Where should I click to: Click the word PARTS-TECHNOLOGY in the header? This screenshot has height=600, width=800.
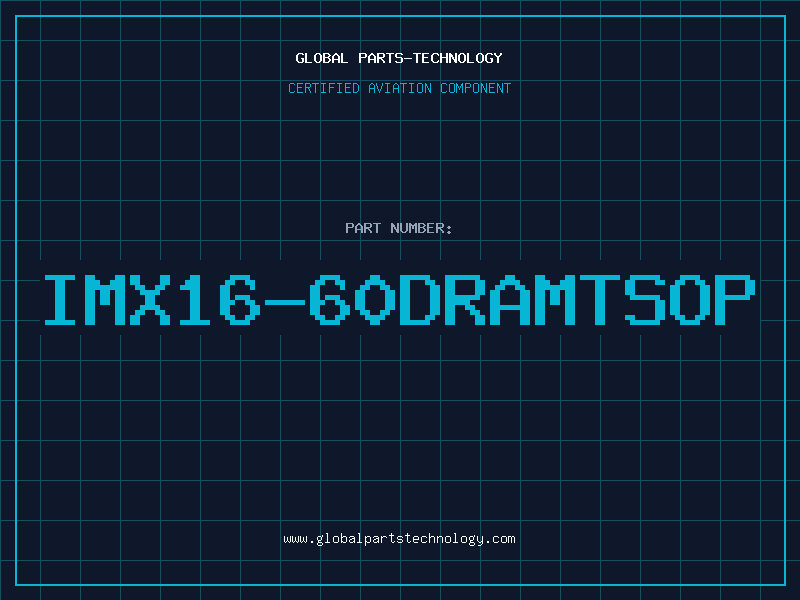point(431,58)
